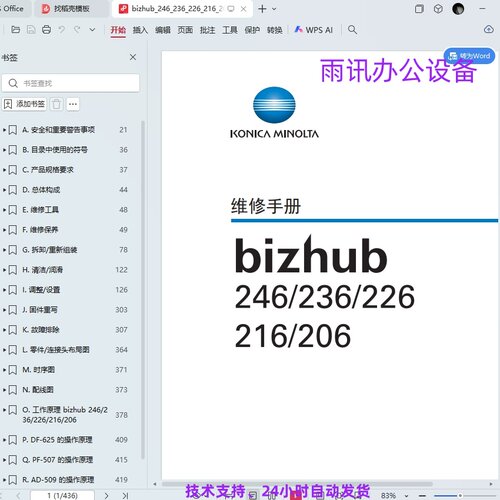Open a new tab with the plus button
The image size is (500, 500).
[262, 9]
